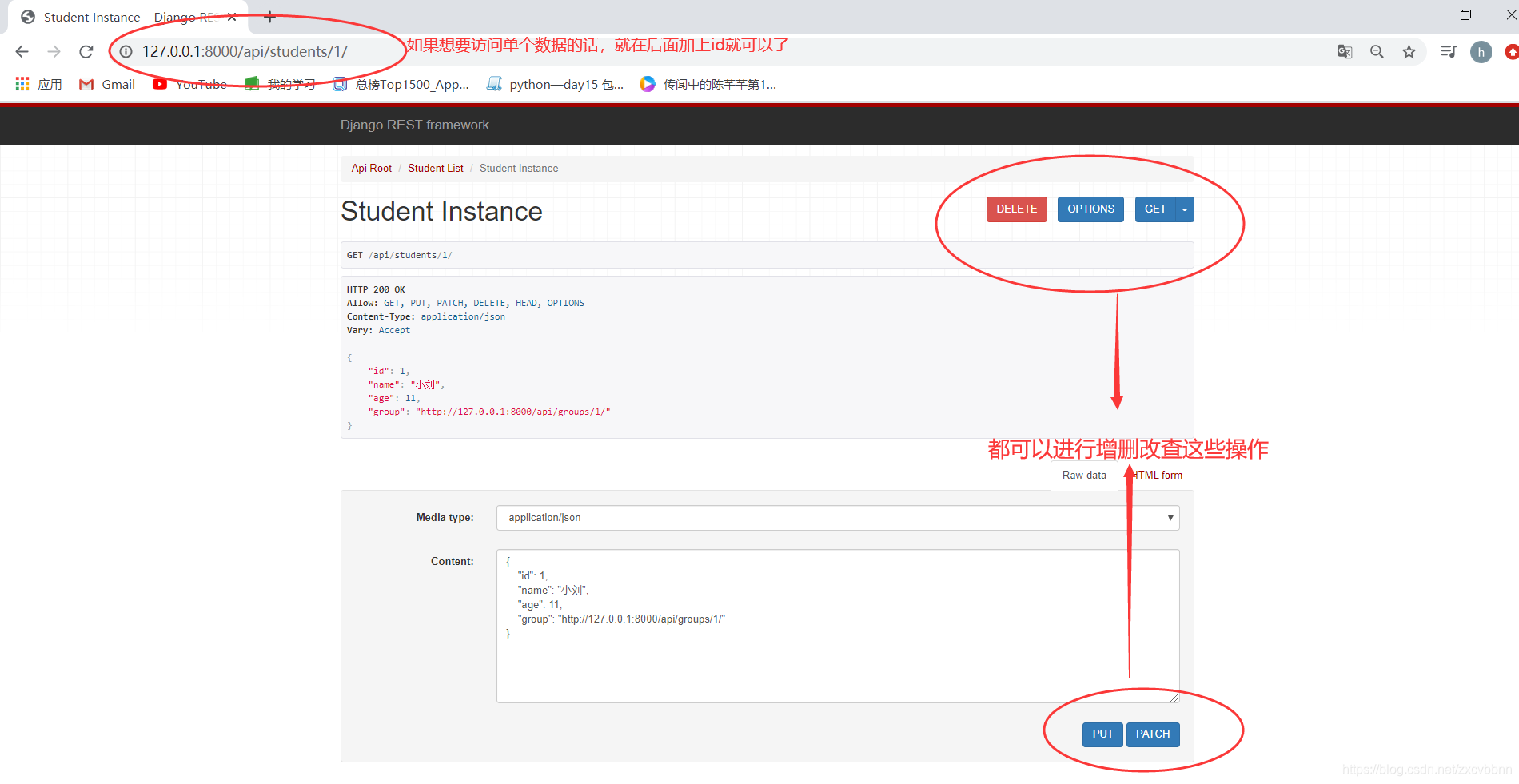
Task: Click the 'HTTP 200 OK' status text
Action: click(x=376, y=290)
